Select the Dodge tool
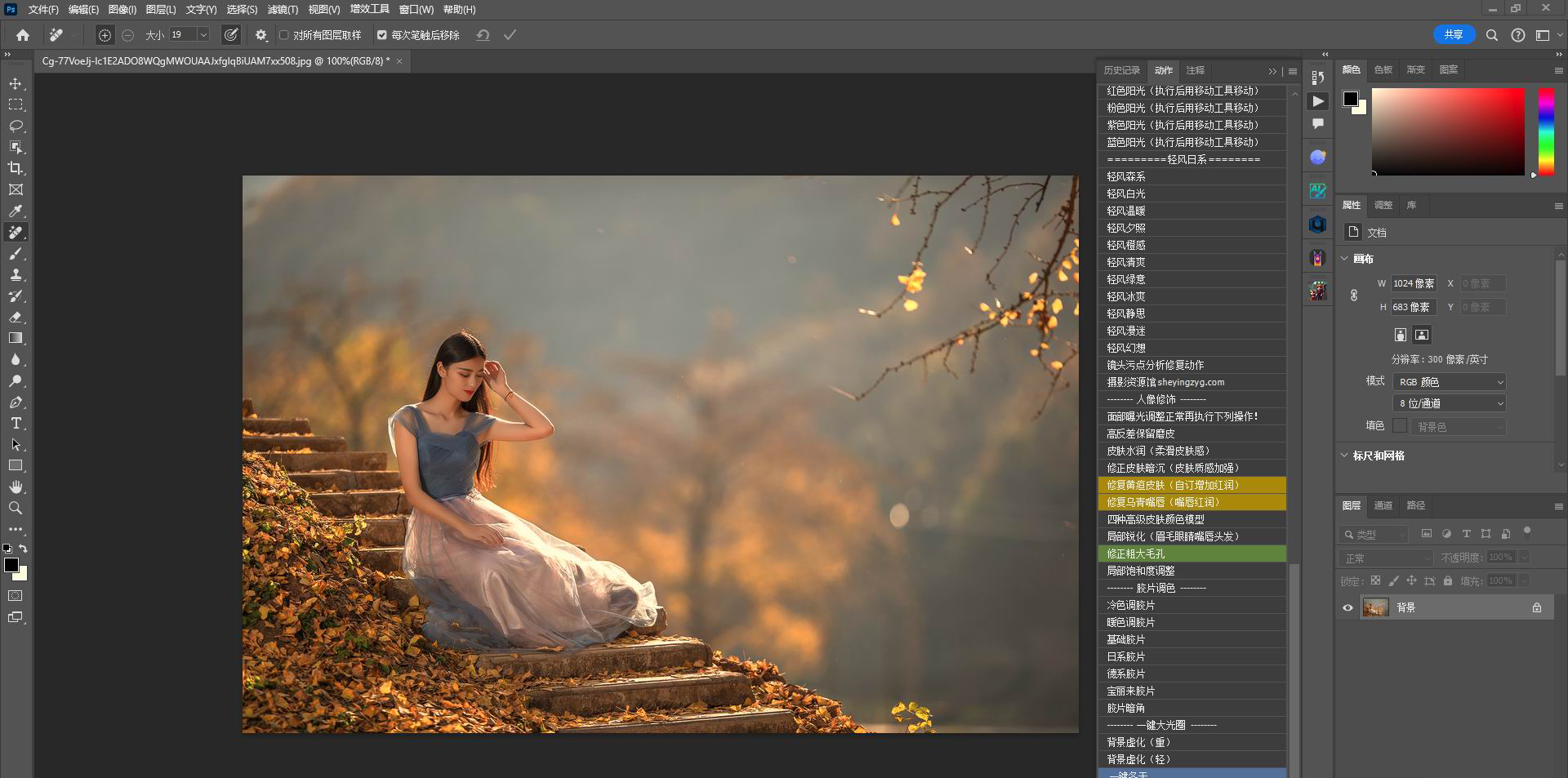 [16, 380]
